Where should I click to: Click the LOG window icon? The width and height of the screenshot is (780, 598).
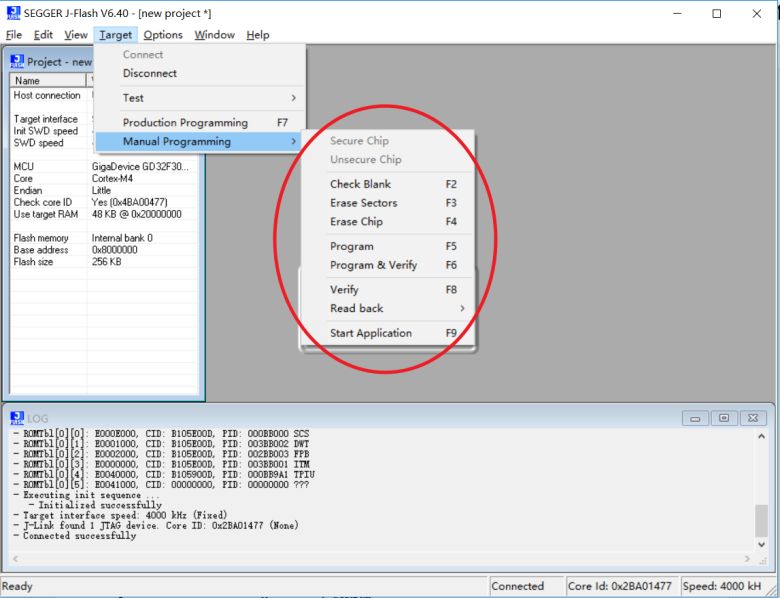pos(17,418)
